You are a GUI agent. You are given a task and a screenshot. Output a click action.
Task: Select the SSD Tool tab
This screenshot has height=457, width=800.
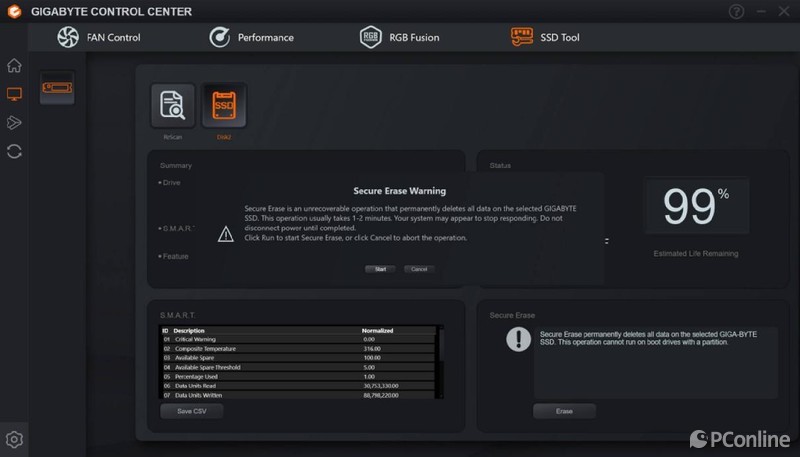click(x=545, y=37)
